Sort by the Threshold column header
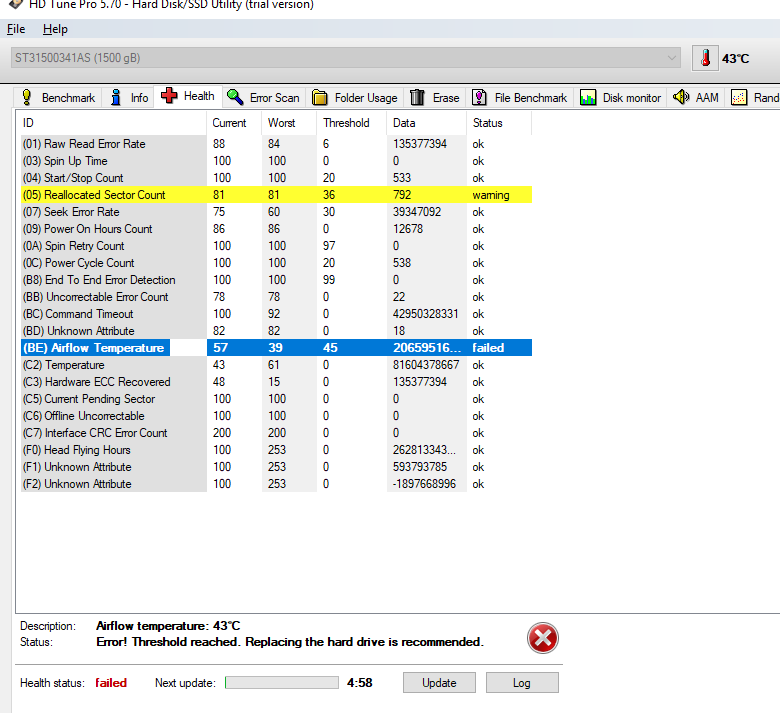This screenshot has height=713, width=780. 352,123
